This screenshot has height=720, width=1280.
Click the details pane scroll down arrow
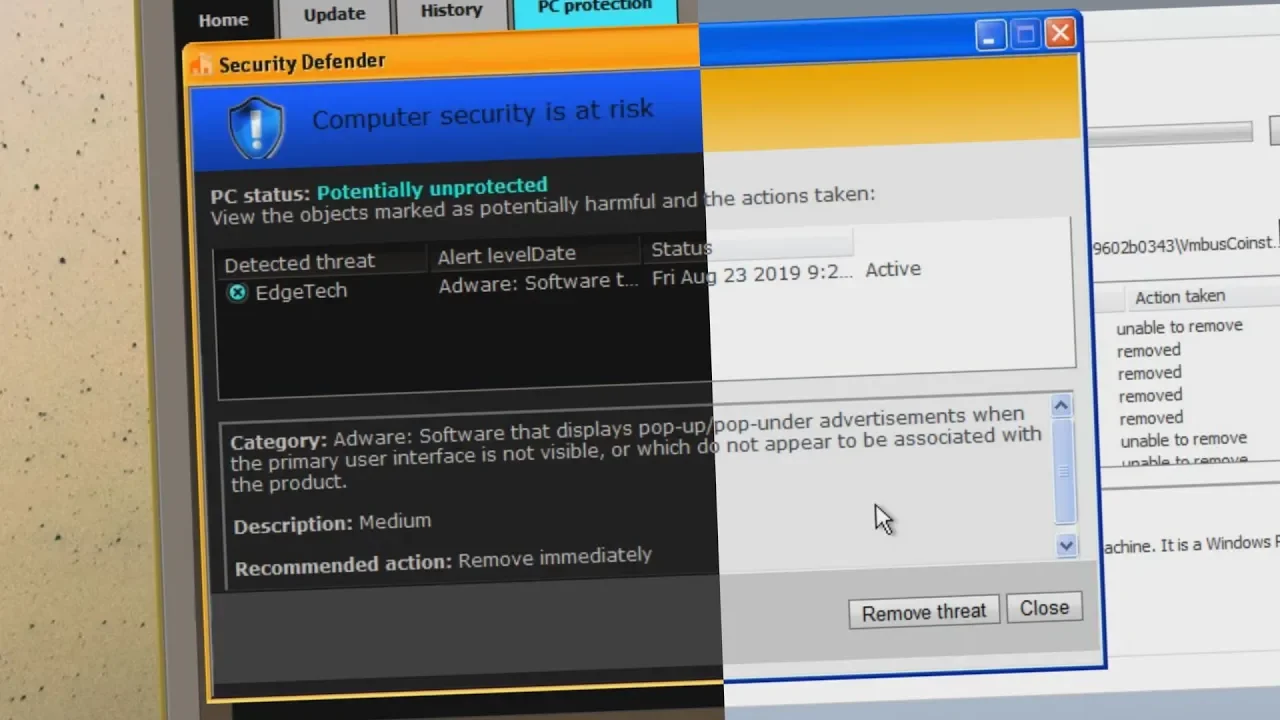[x=1065, y=545]
